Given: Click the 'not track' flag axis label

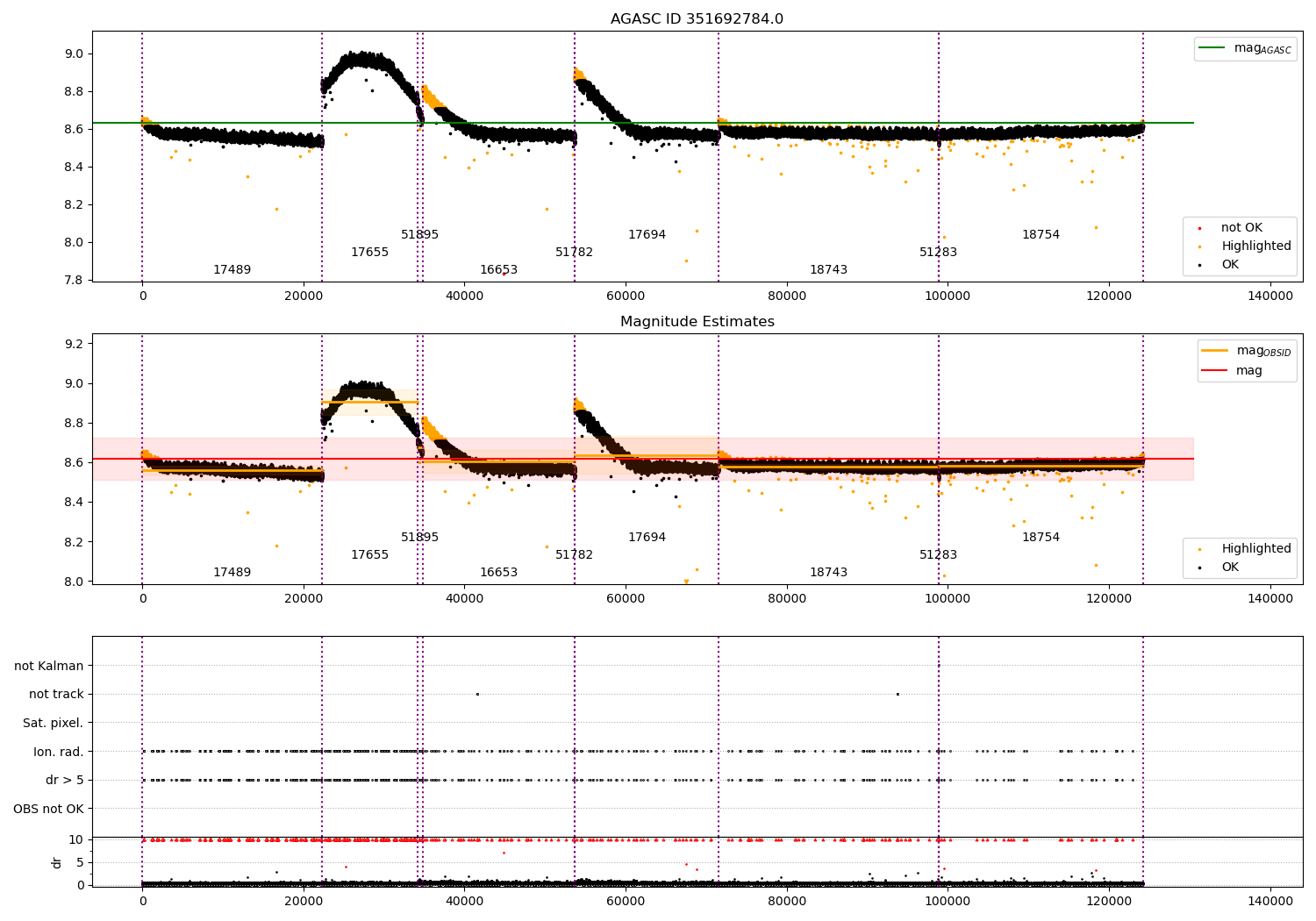Looking at the screenshot, I should [x=56, y=694].
